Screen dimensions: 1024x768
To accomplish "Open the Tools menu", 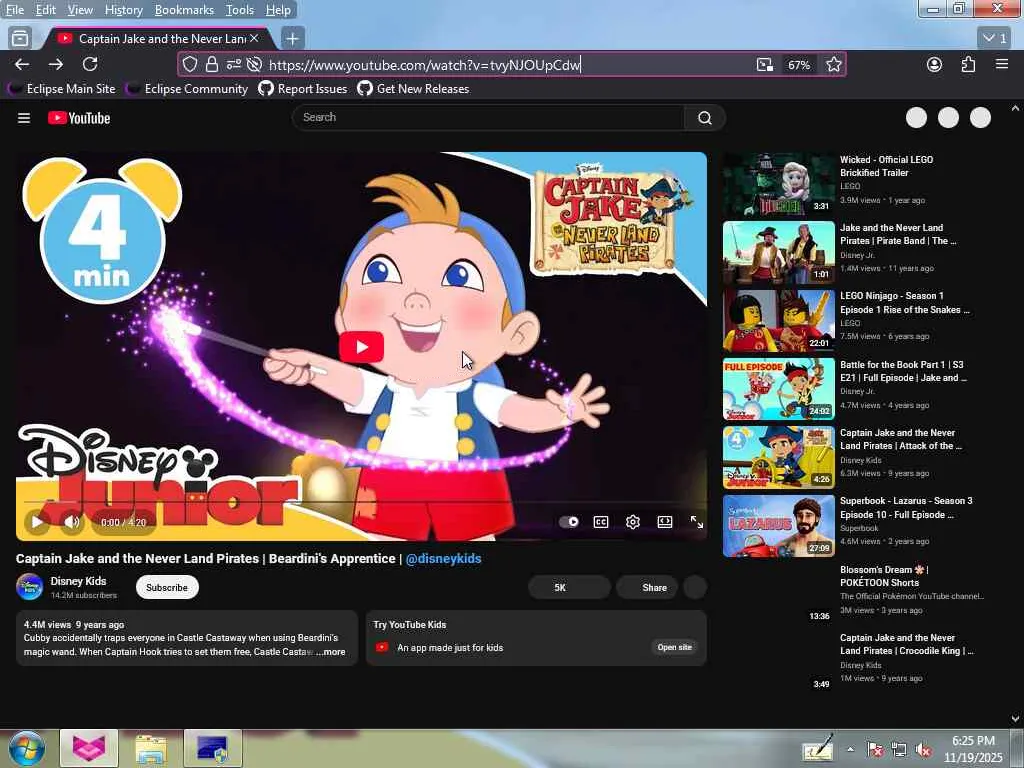I will (240, 10).
